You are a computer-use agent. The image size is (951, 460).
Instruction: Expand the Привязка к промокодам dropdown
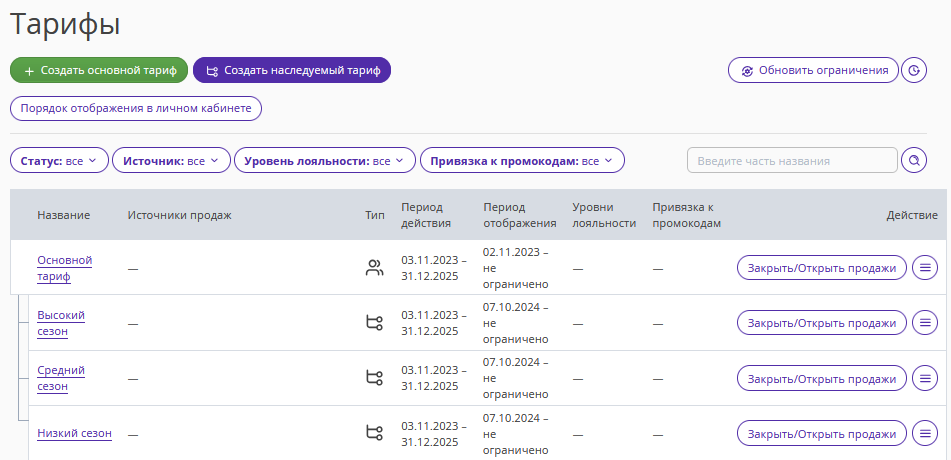click(x=522, y=161)
